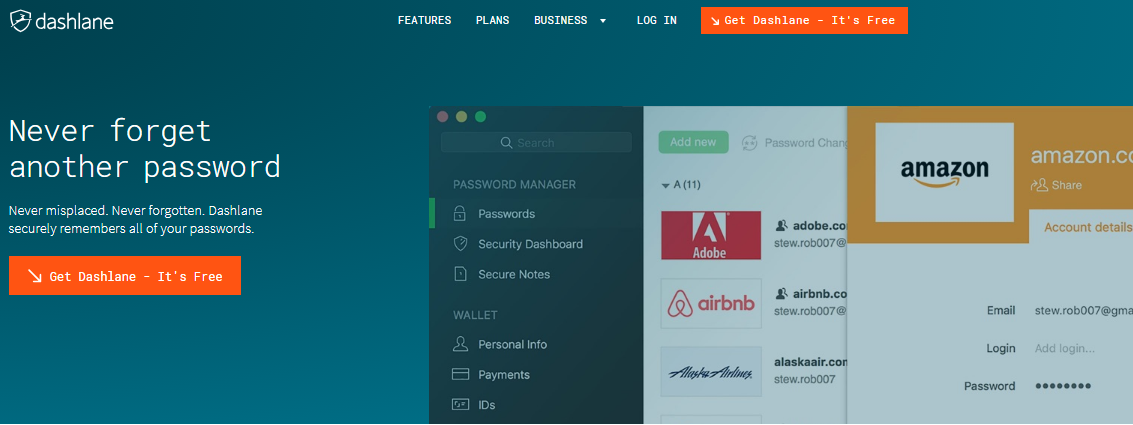Image resolution: width=1133 pixels, height=425 pixels.
Task: Click the amazon logo in detail panel
Action: 944,172
